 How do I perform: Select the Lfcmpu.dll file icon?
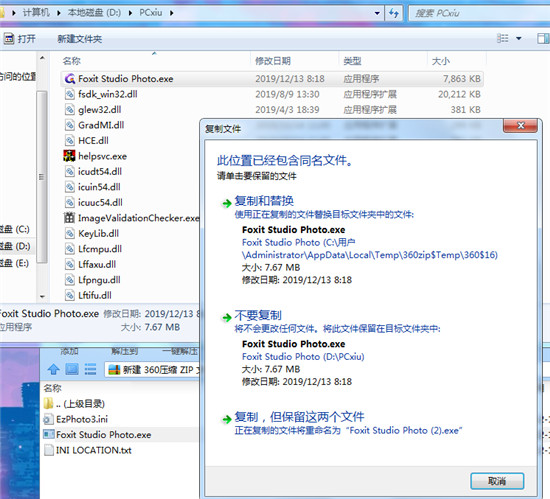pos(69,249)
